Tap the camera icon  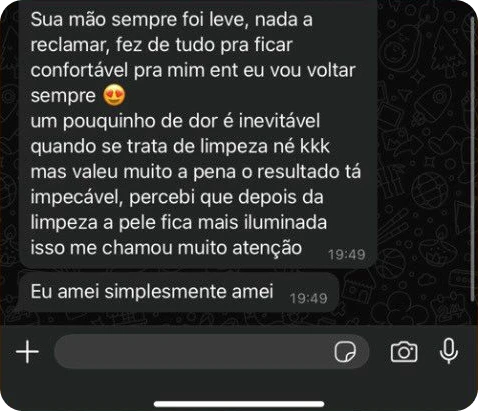(404, 352)
